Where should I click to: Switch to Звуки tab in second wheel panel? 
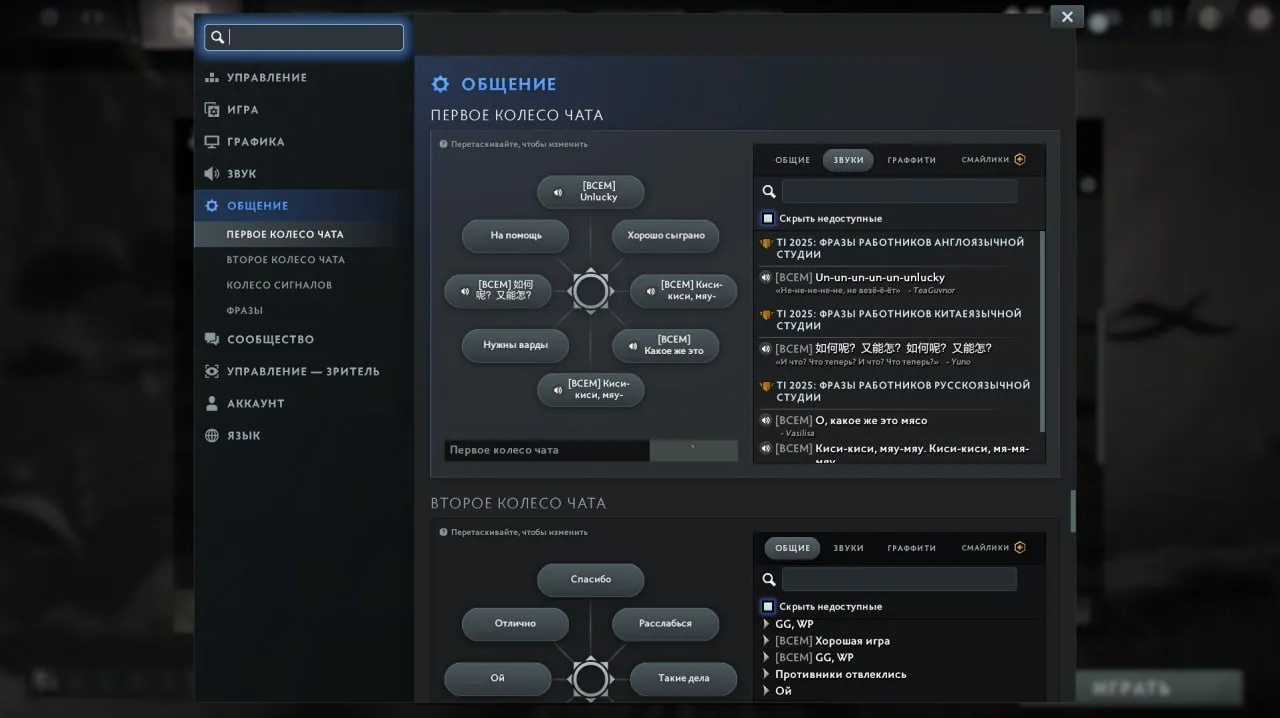click(x=848, y=548)
